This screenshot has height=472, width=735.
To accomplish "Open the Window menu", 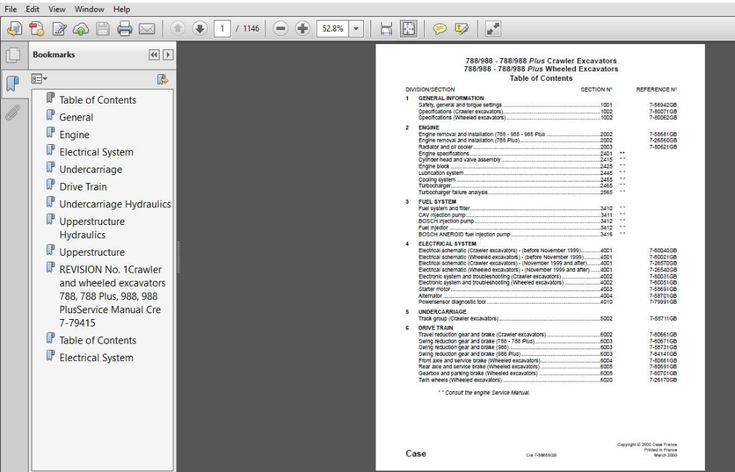I will (x=89, y=9).
